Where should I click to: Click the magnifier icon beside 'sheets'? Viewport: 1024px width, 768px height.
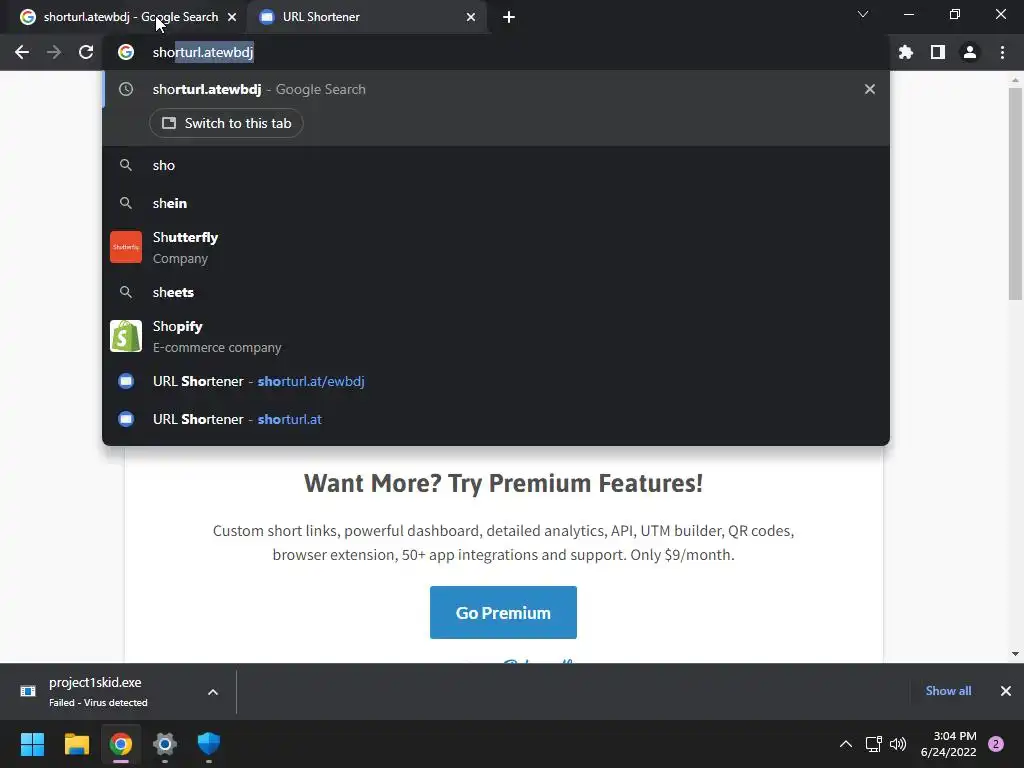click(x=126, y=292)
